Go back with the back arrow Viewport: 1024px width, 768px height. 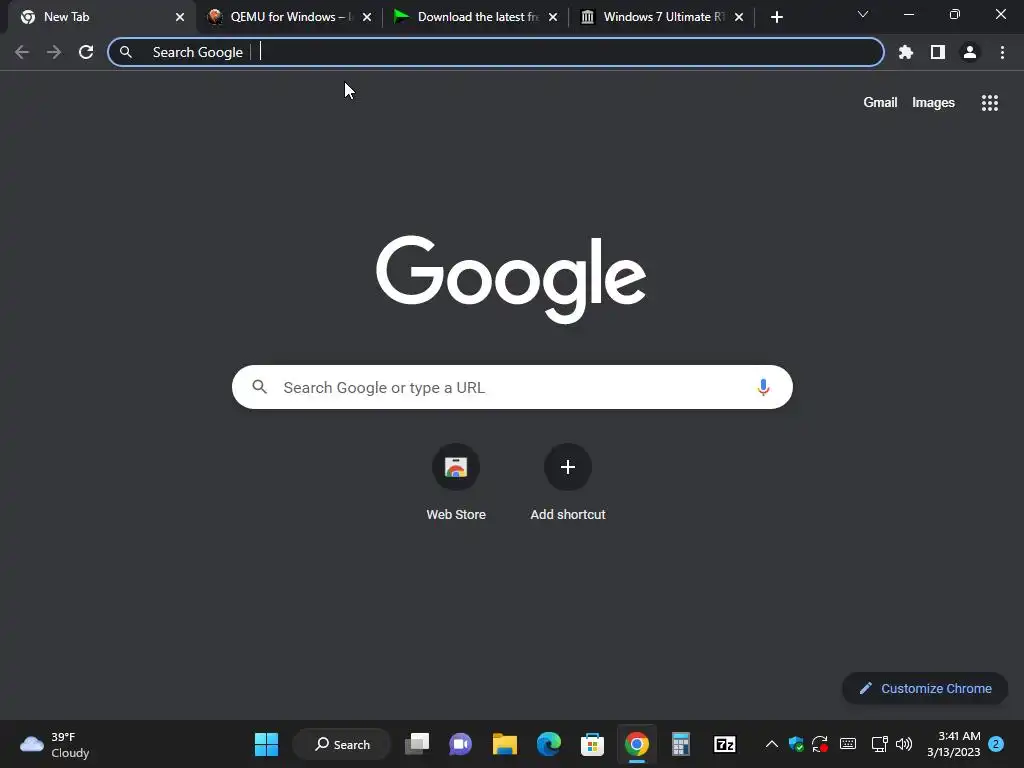click(x=22, y=52)
